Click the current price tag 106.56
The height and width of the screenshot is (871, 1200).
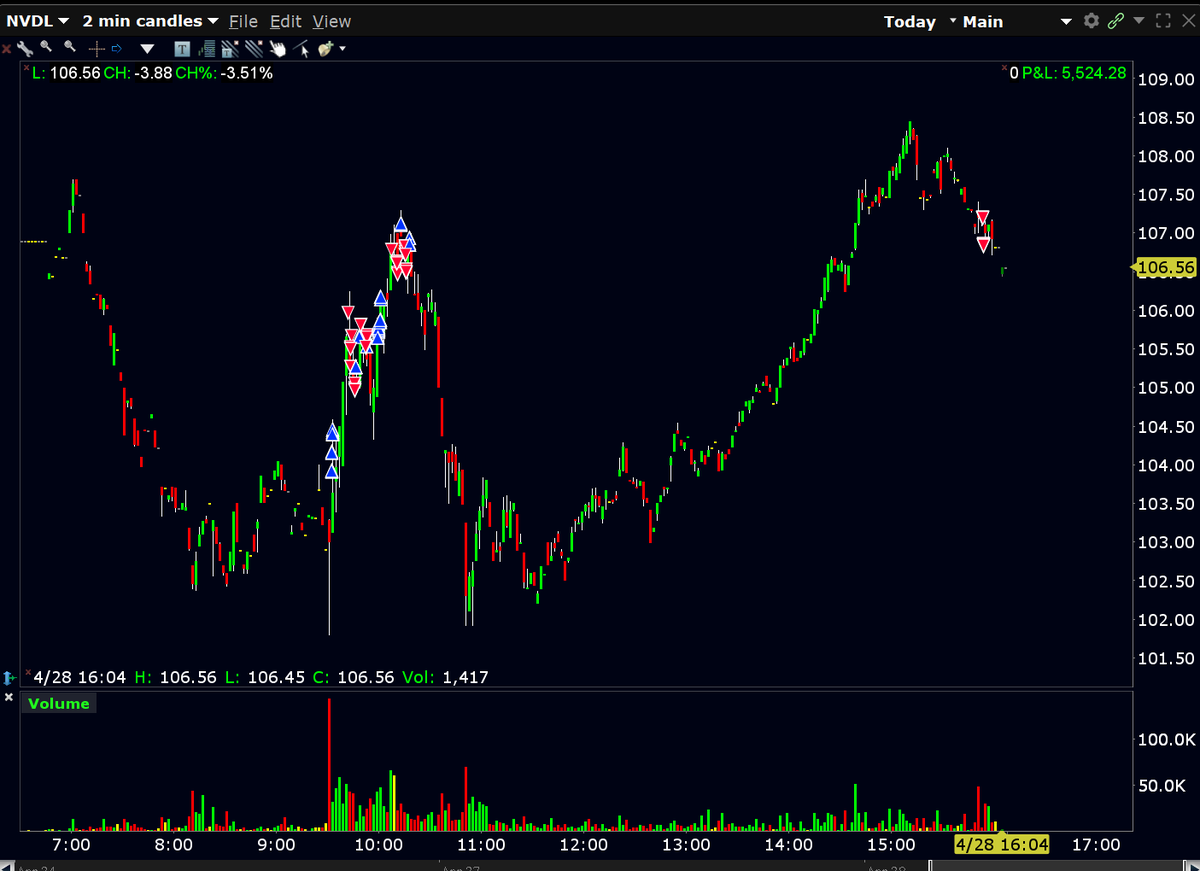coord(1165,267)
